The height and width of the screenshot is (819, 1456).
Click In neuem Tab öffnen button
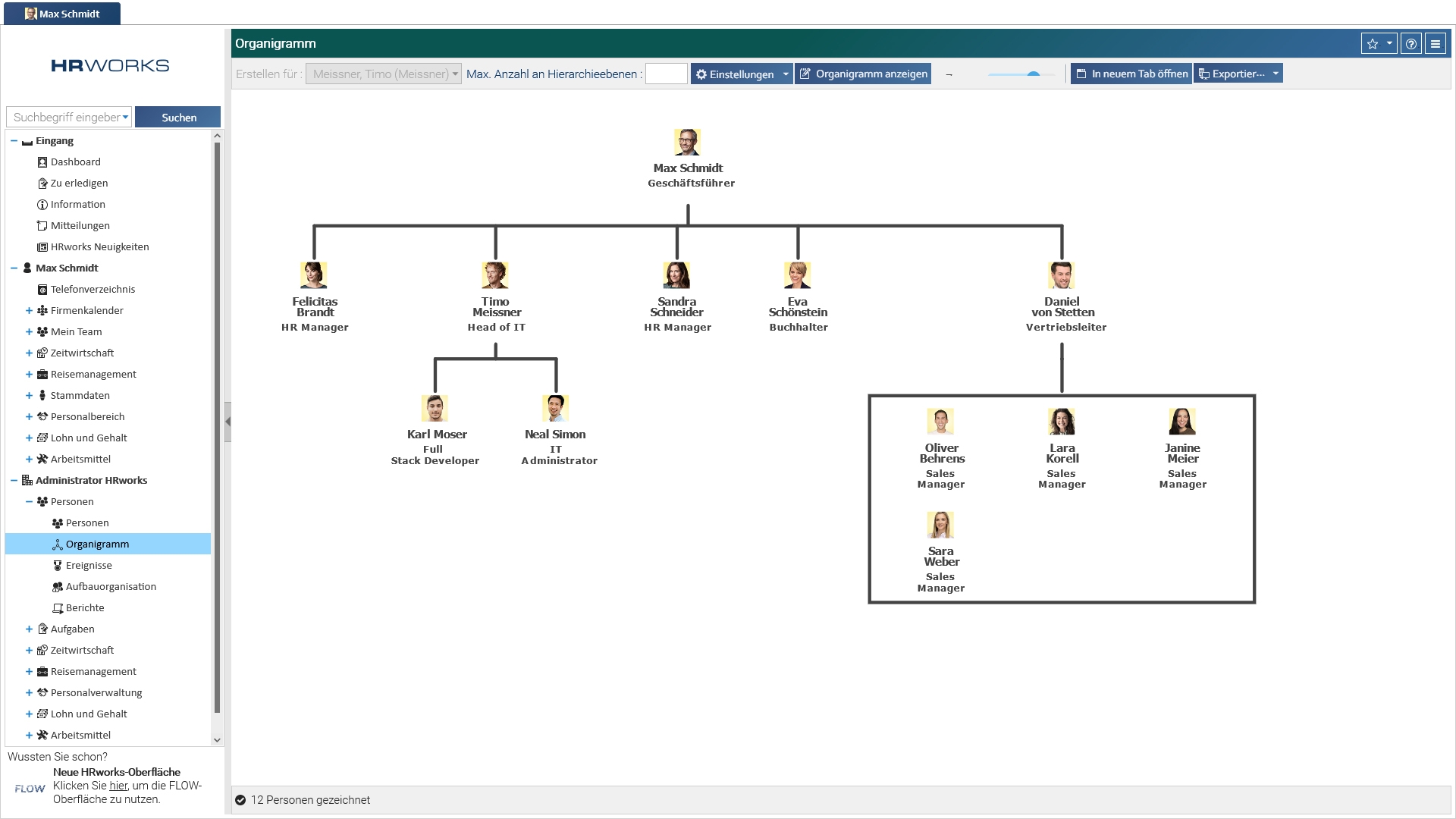click(1131, 74)
